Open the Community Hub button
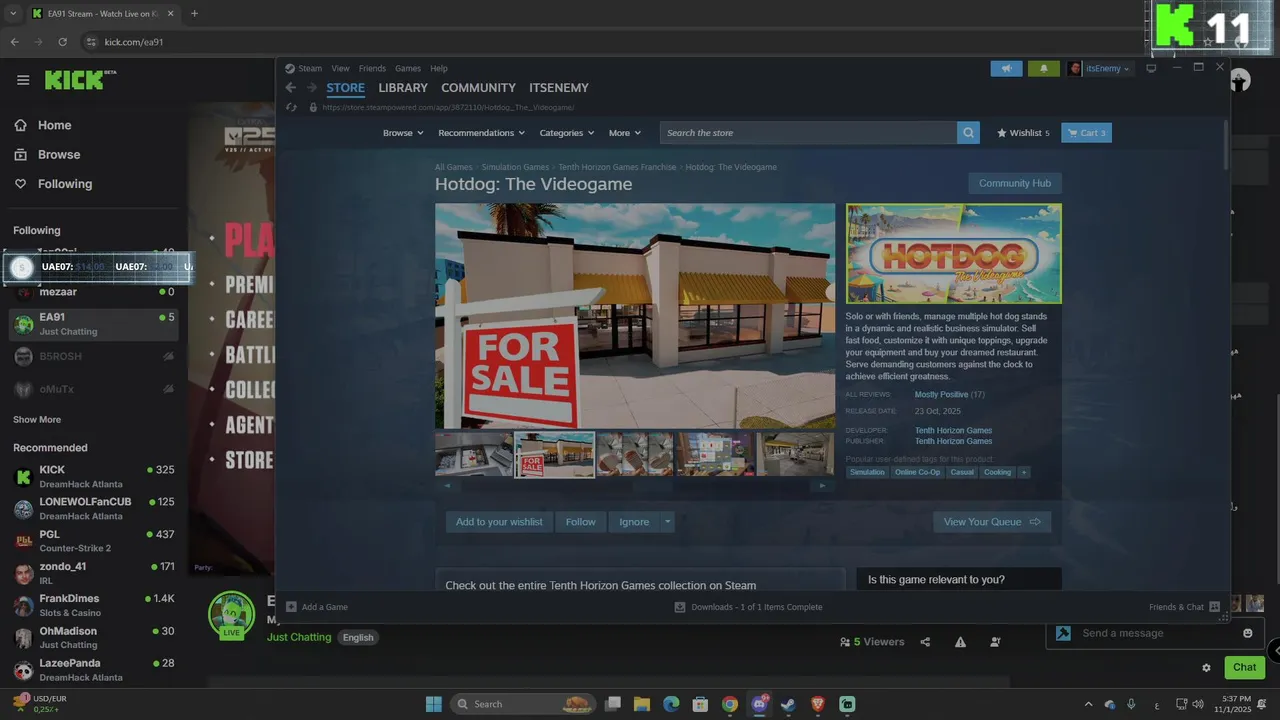1280x720 pixels. tap(1015, 183)
